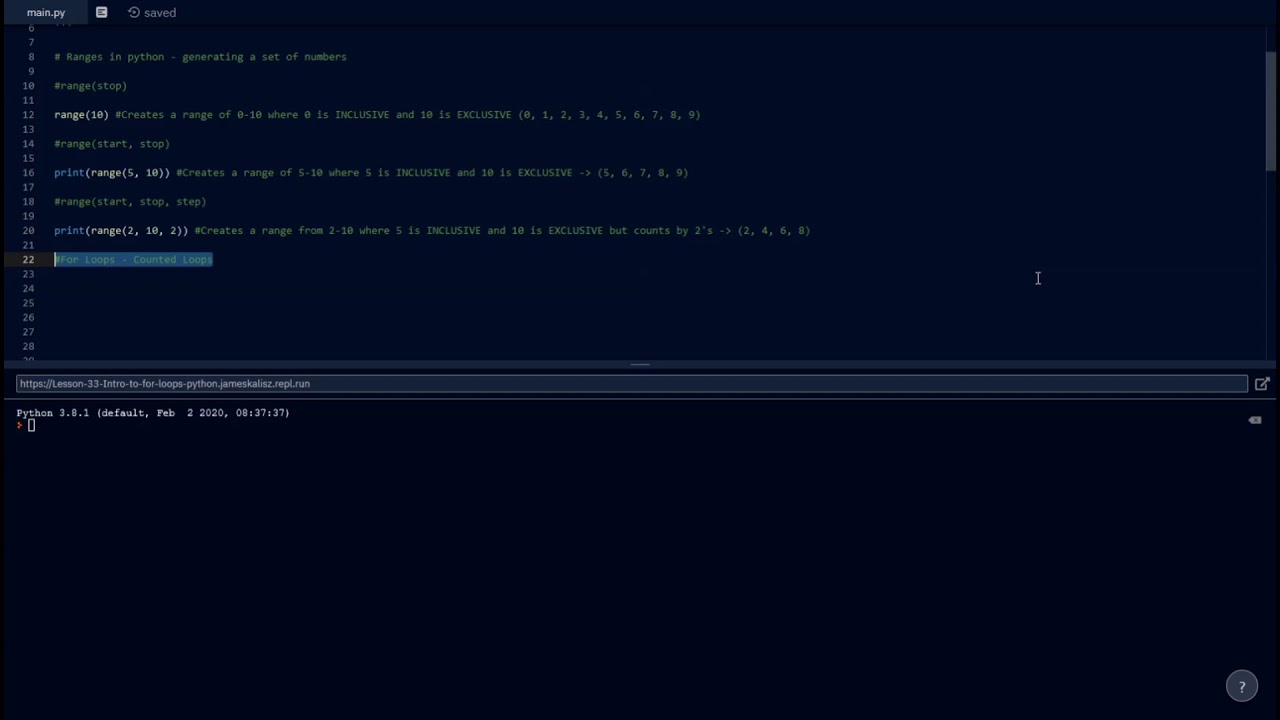Focus the repl.run URL address field
This screenshot has height=720, width=1280.
[x=632, y=384]
